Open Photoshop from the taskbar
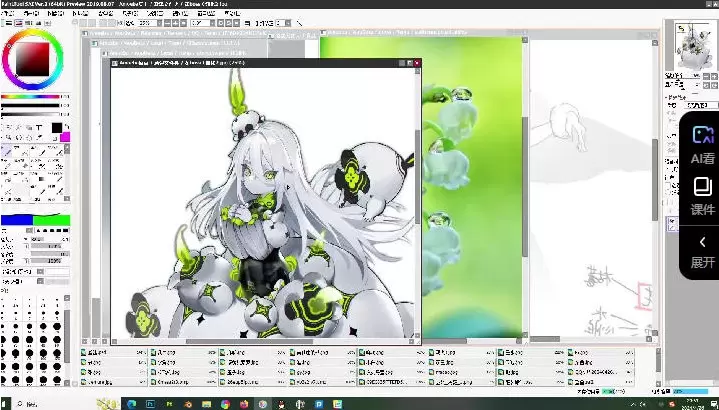This screenshot has width=719, height=410. [150, 404]
